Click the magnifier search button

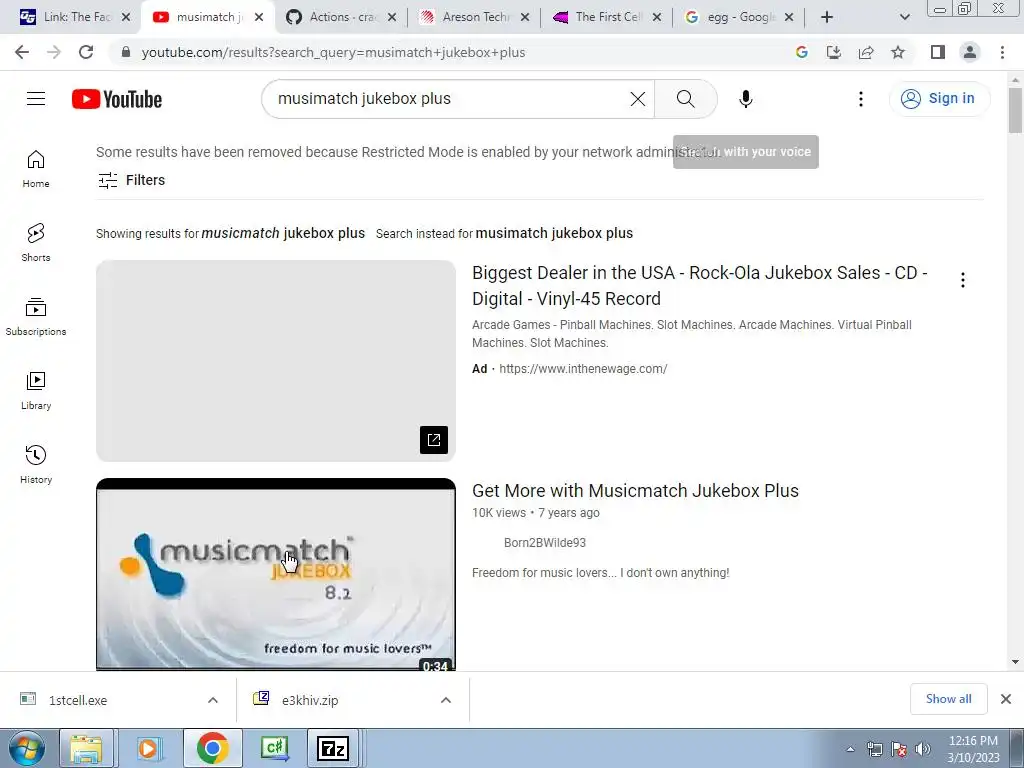tap(686, 99)
